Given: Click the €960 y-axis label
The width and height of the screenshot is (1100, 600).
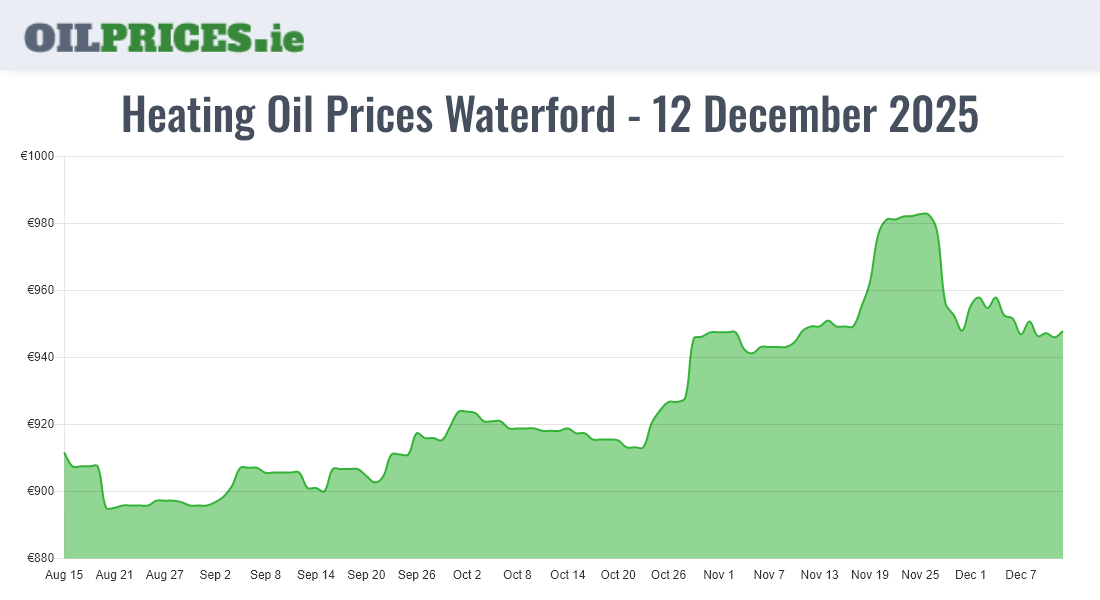Looking at the screenshot, I should (x=40, y=291).
